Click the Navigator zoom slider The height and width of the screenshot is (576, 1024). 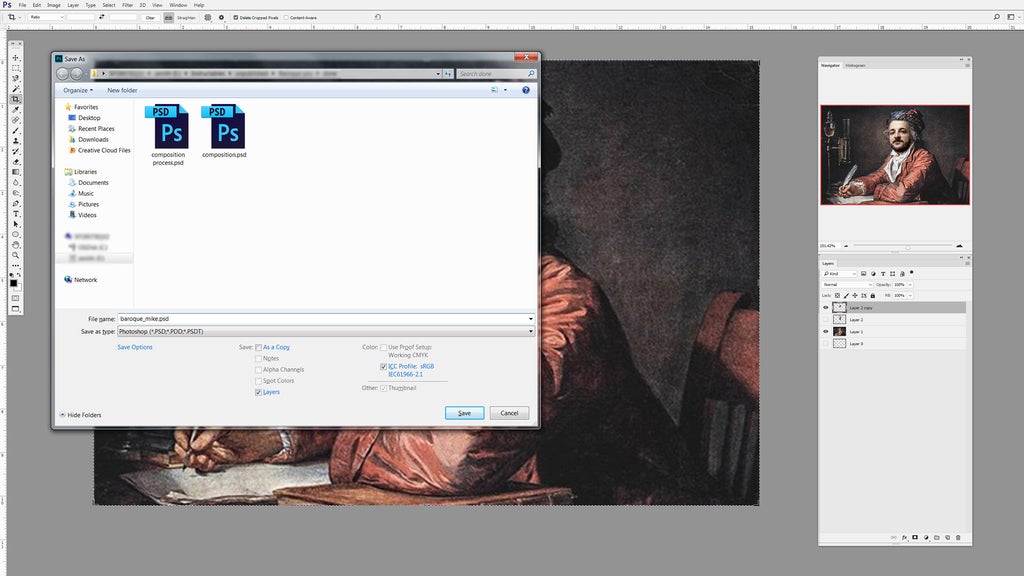click(902, 246)
